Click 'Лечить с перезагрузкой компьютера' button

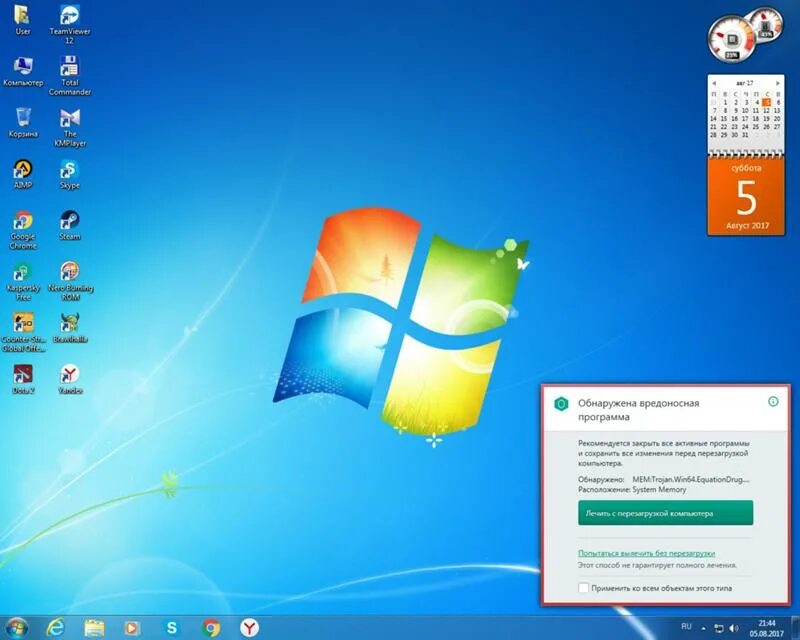pyautogui.click(x=665, y=513)
